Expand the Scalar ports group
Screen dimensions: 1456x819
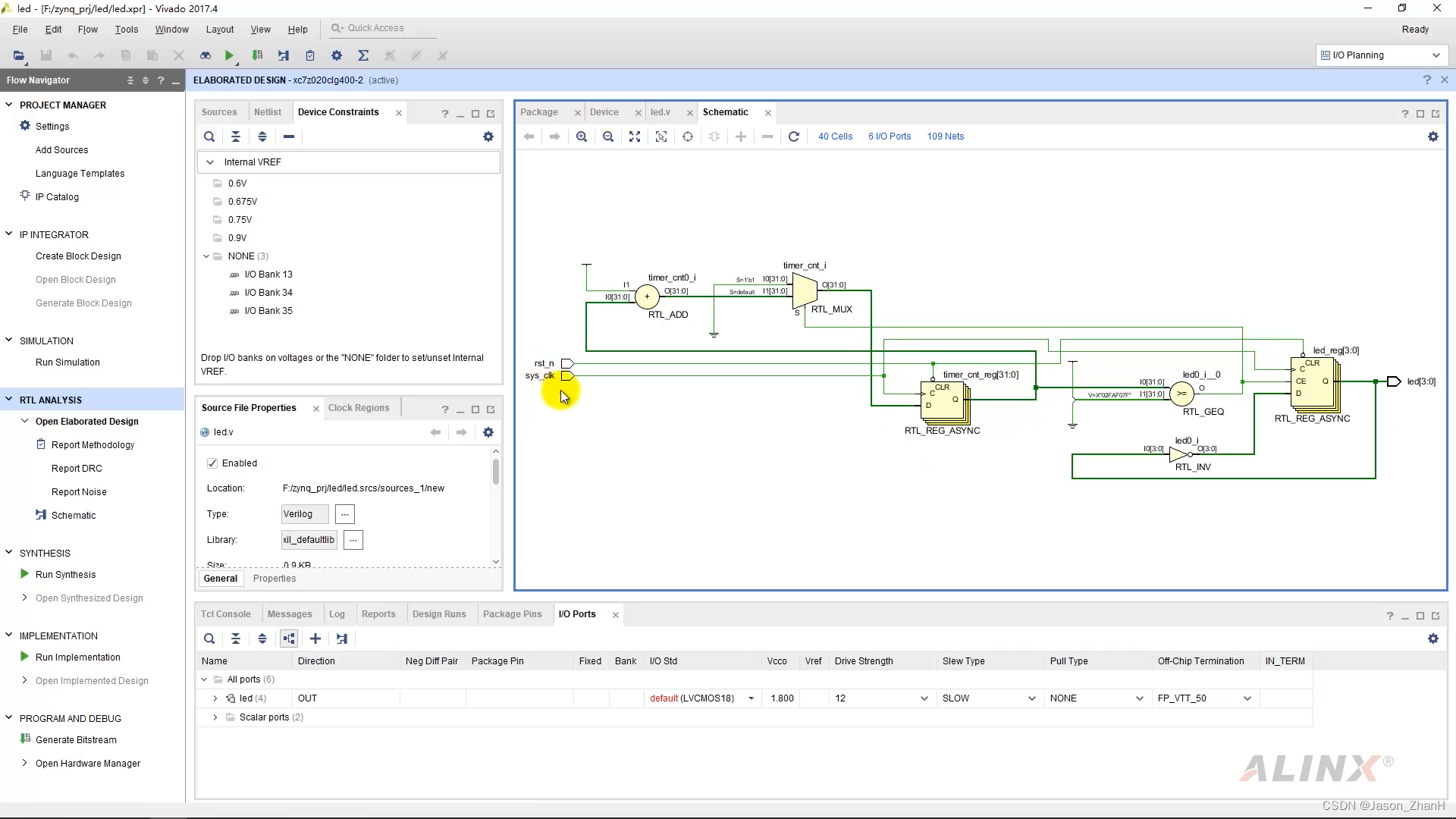click(x=215, y=717)
